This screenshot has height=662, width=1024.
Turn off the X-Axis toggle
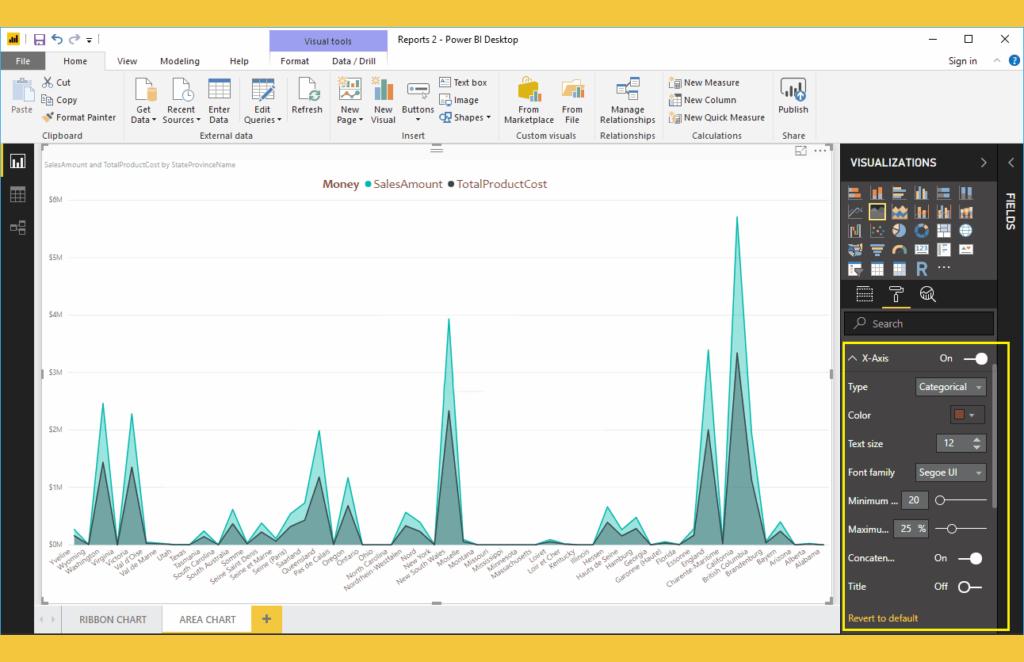[975, 358]
